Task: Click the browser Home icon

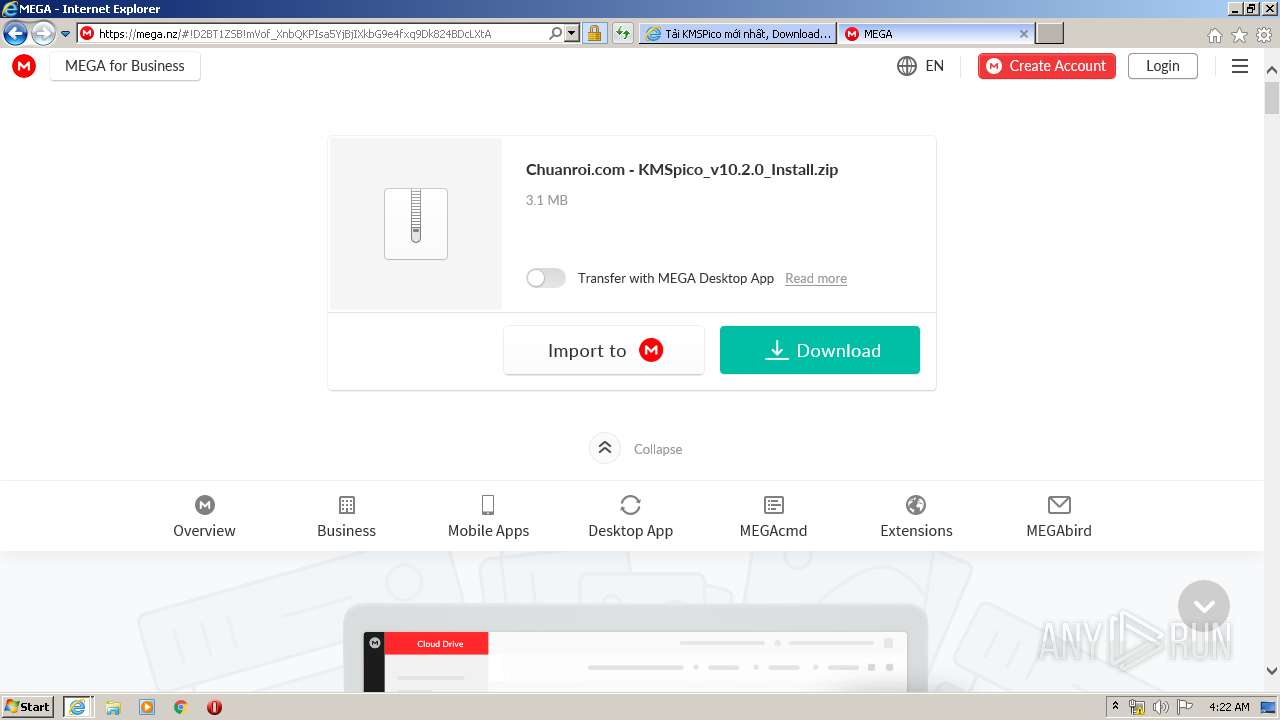Action: click(x=1215, y=35)
